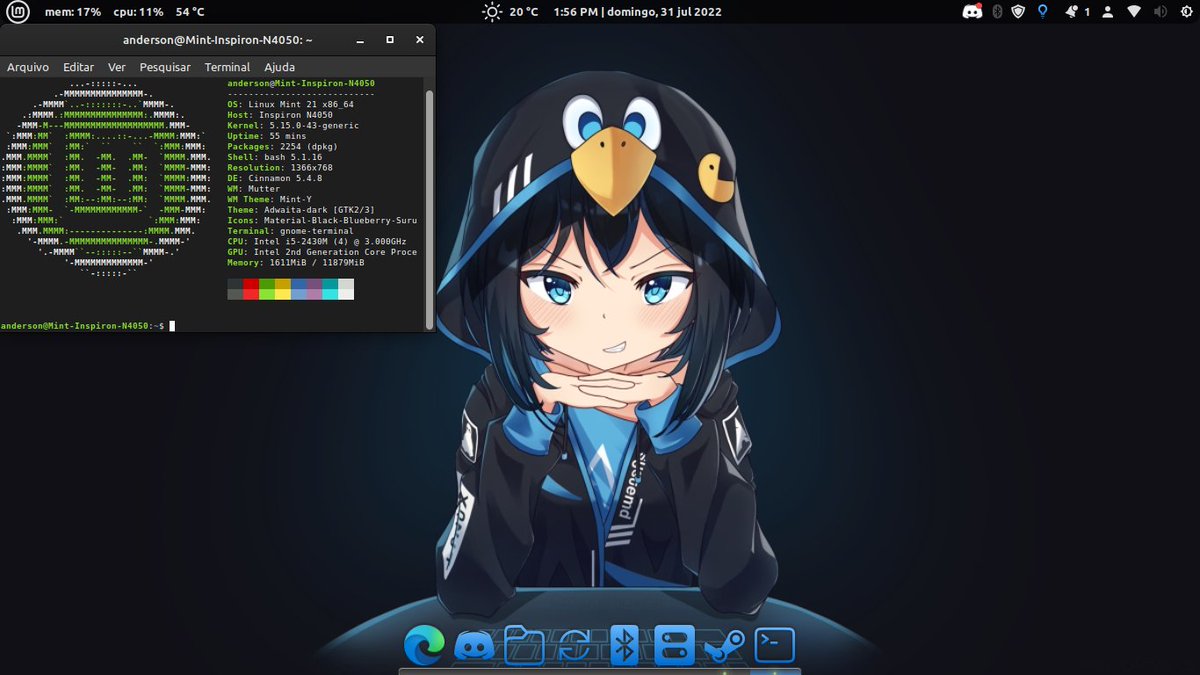Open the Pesquisar menu in the terminal
Viewport: 1200px width, 675px height.
pyautogui.click(x=164, y=67)
